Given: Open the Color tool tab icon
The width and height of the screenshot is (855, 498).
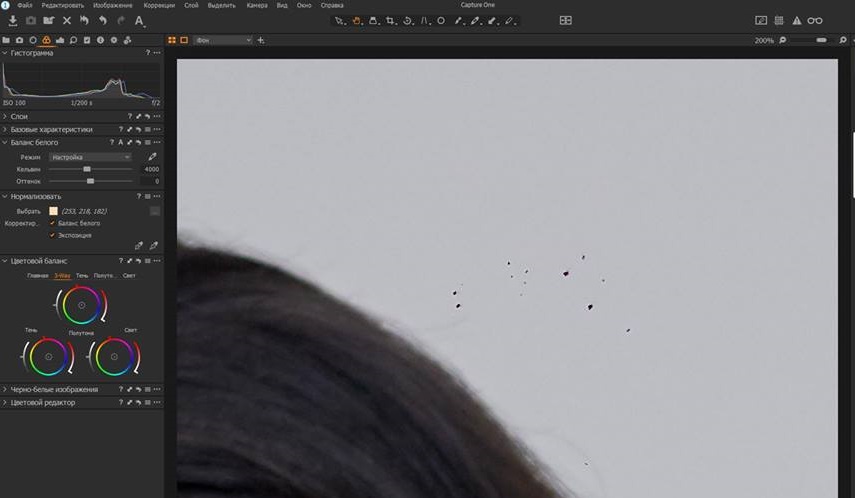Looking at the screenshot, I should point(46,40).
